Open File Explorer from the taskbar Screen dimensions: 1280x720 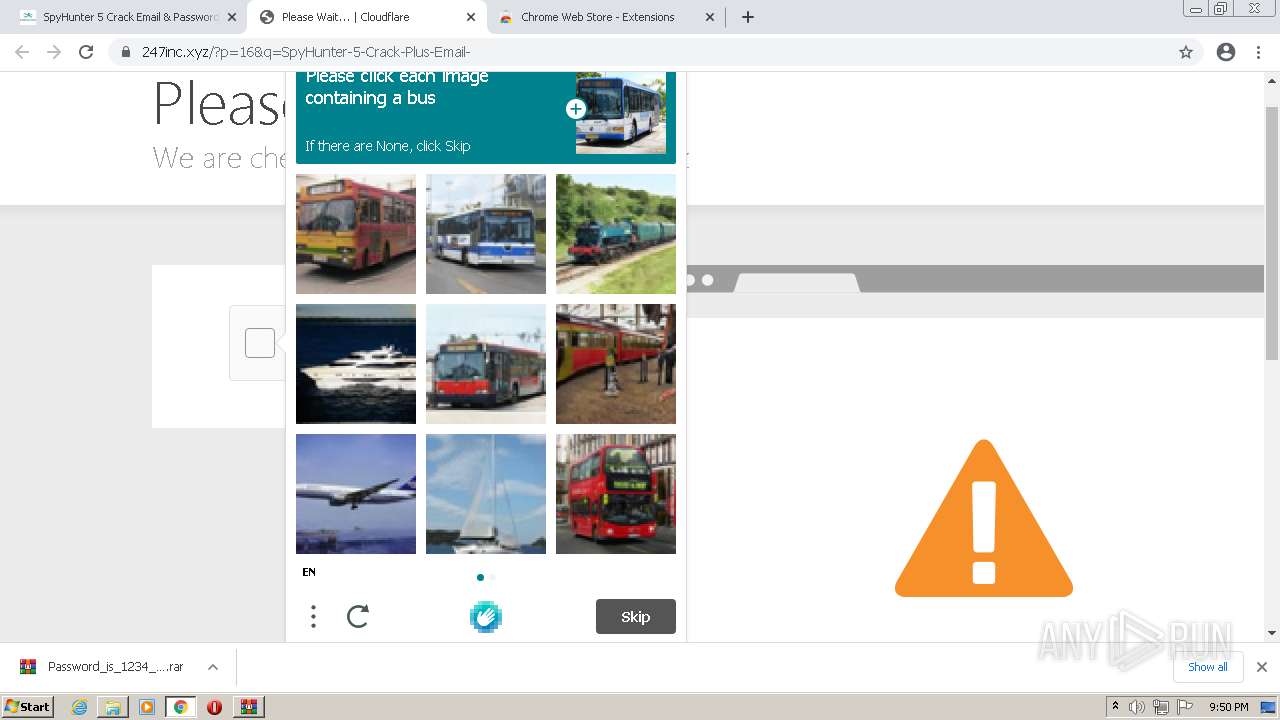tap(113, 707)
